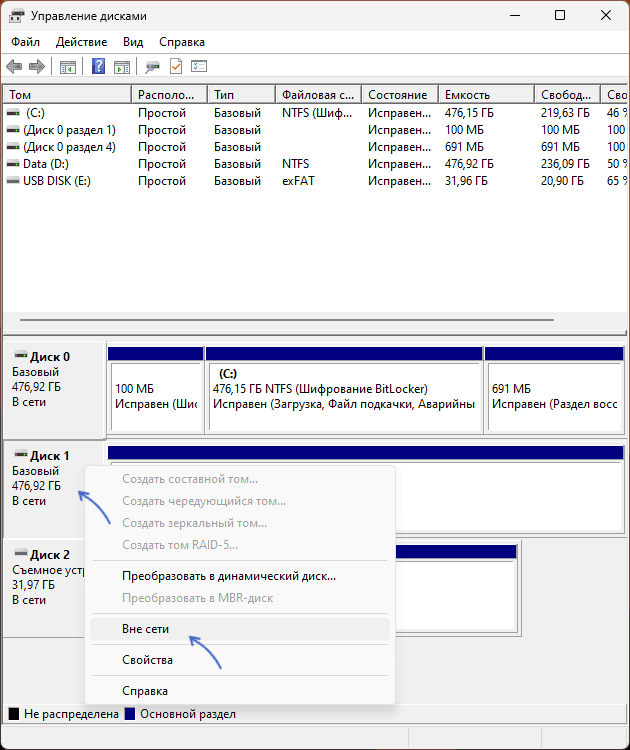
Task: Click the toolbar icon left of the orange checkmark
Action: click(x=153, y=66)
